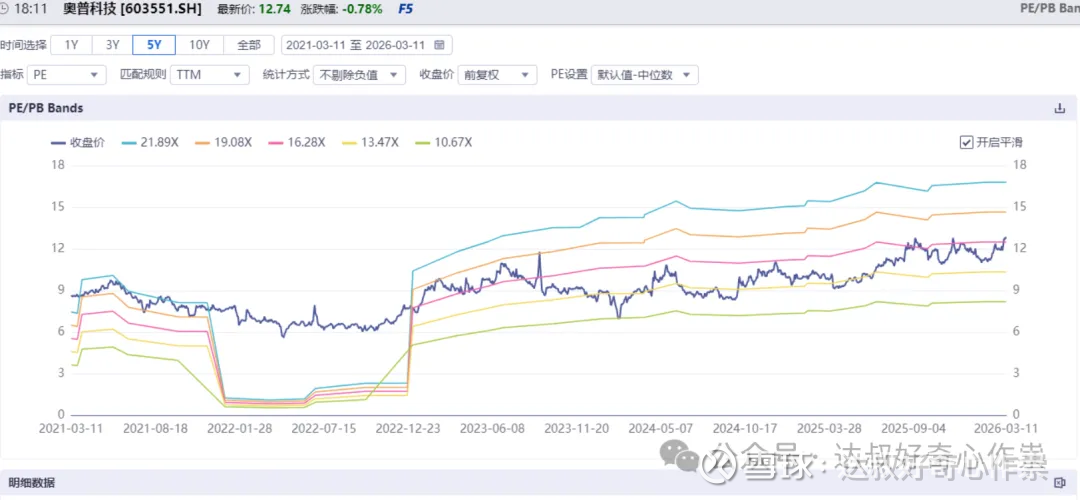
Task: Toggle the 13.47X legend series
Action: (x=371, y=143)
